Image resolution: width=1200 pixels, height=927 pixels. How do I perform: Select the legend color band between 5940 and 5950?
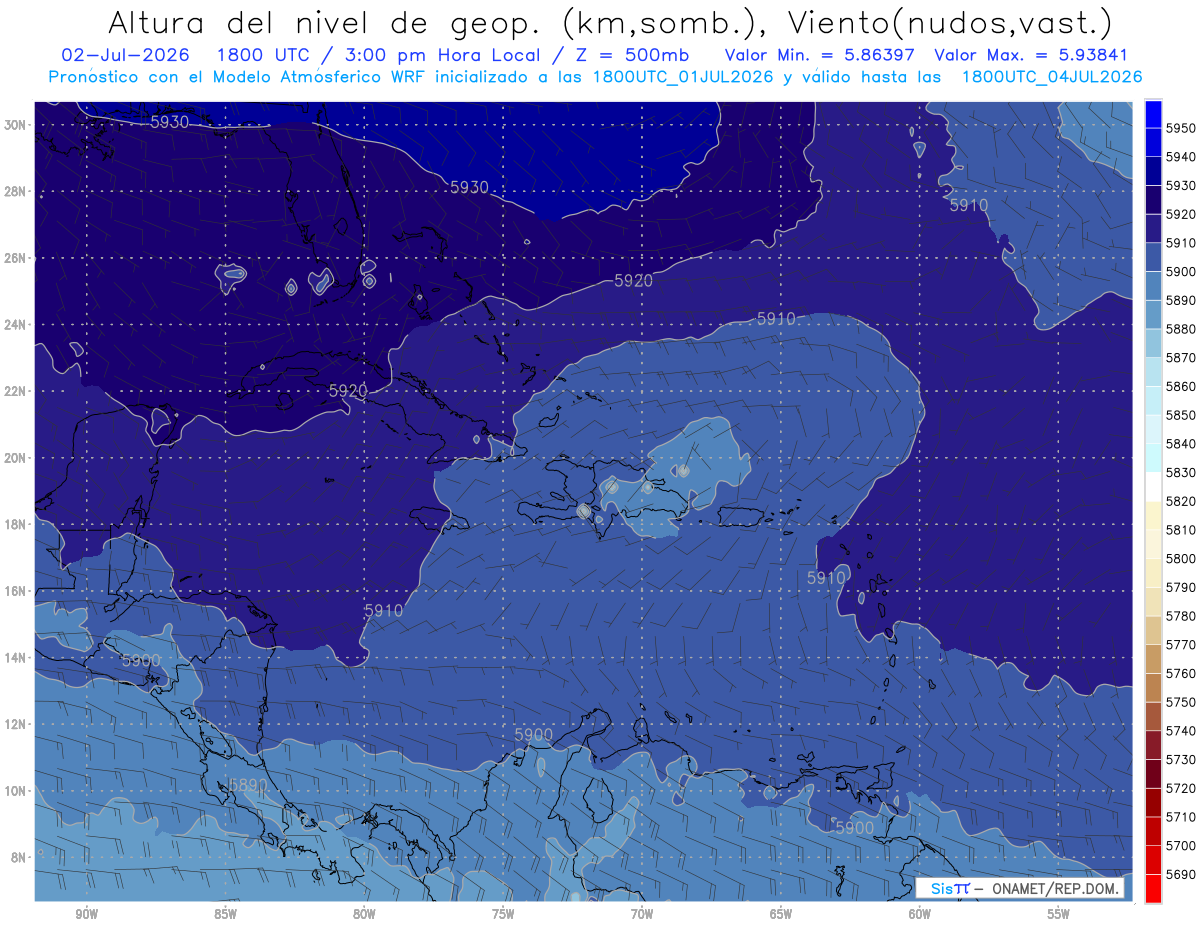pyautogui.click(x=1153, y=142)
